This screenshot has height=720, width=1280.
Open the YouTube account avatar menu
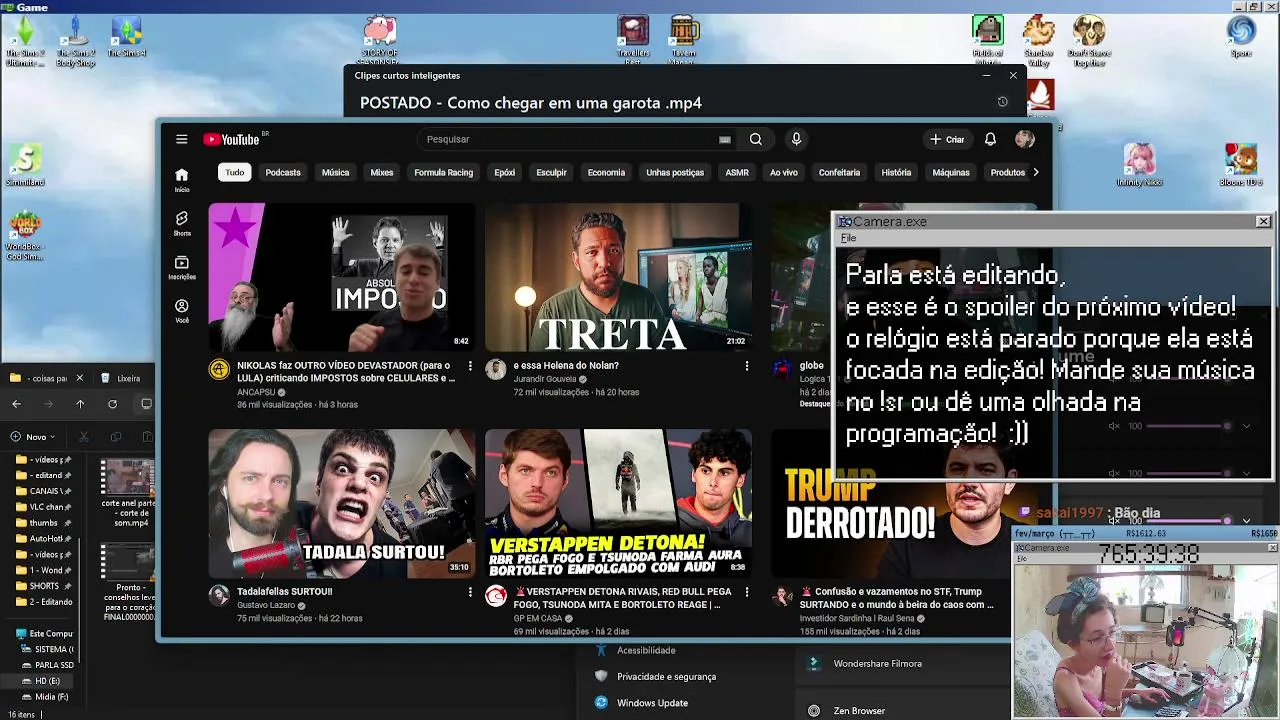[1025, 139]
